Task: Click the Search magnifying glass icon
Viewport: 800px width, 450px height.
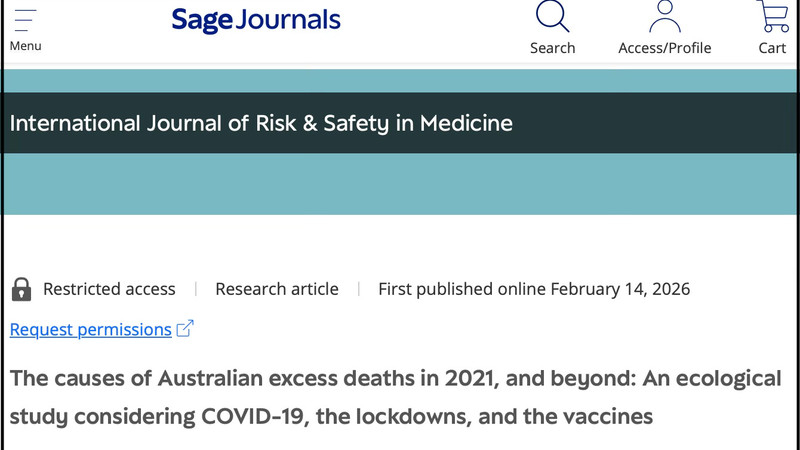Action: coord(552,17)
